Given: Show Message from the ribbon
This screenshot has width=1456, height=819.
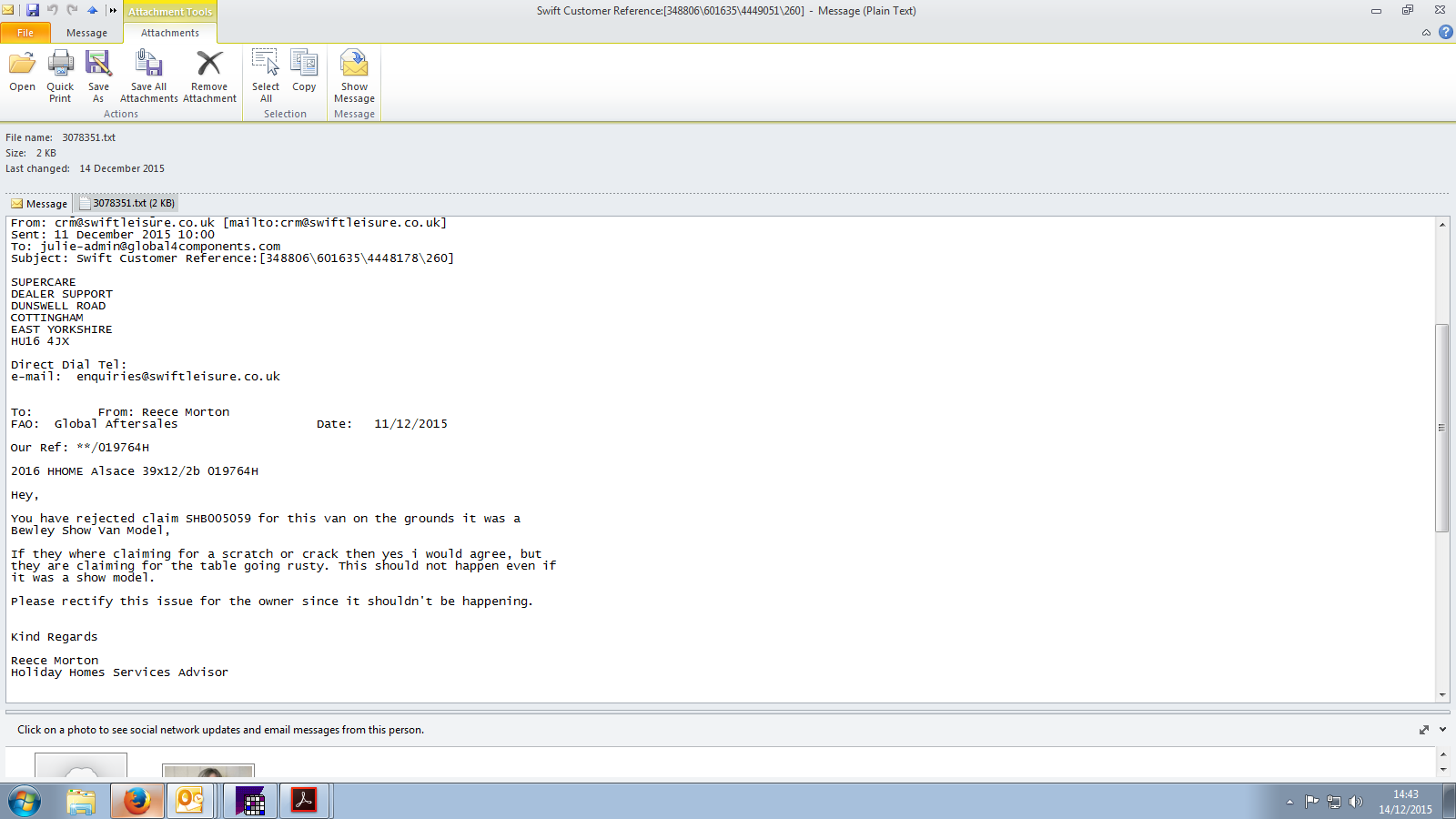Looking at the screenshot, I should [354, 76].
